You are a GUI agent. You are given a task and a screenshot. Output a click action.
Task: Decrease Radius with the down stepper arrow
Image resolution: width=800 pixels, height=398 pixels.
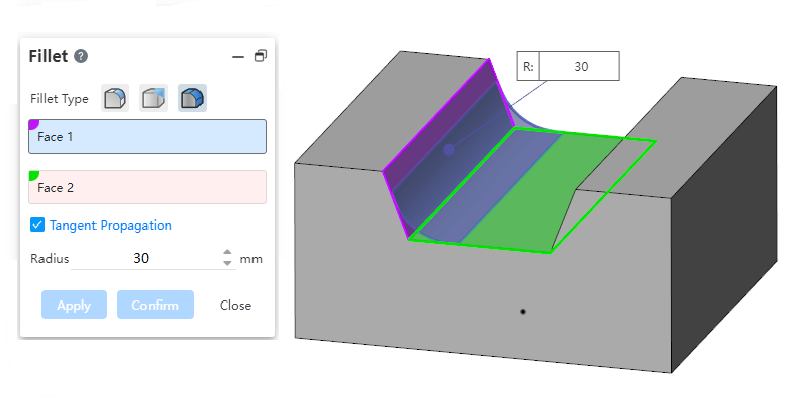[228, 263]
